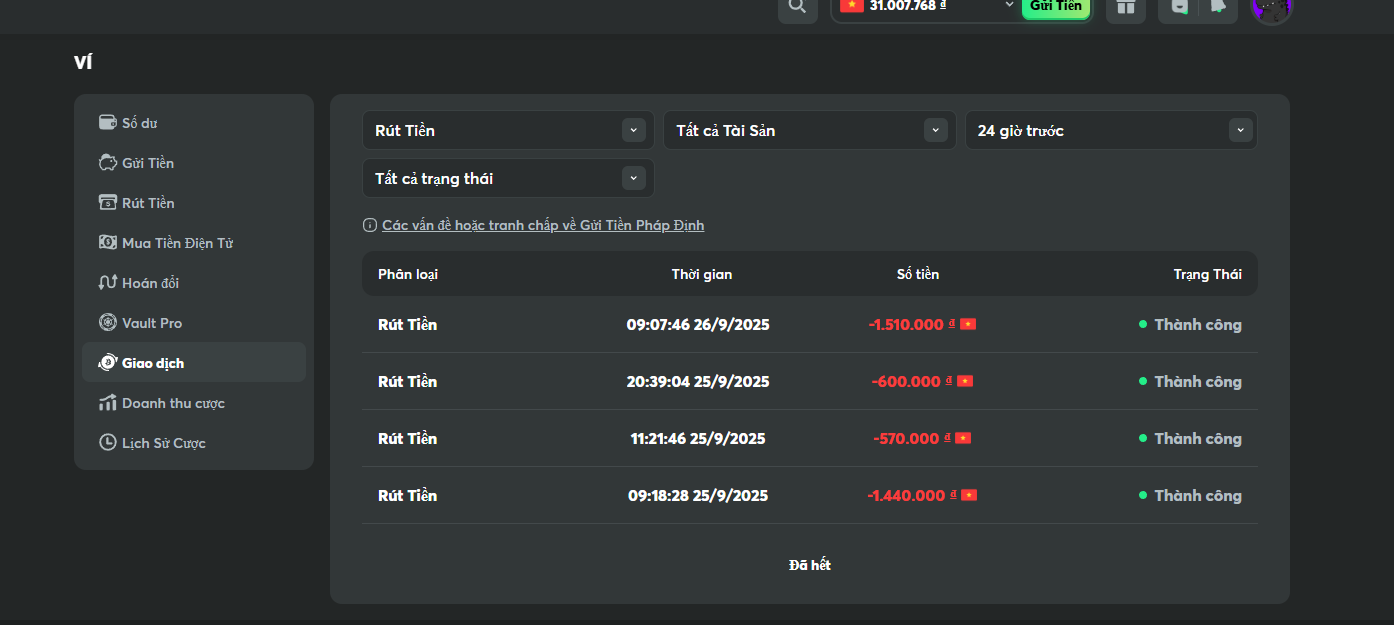The height and width of the screenshot is (625, 1394).
Task: Click the Rút Tiền sidebar icon
Action: [108, 203]
